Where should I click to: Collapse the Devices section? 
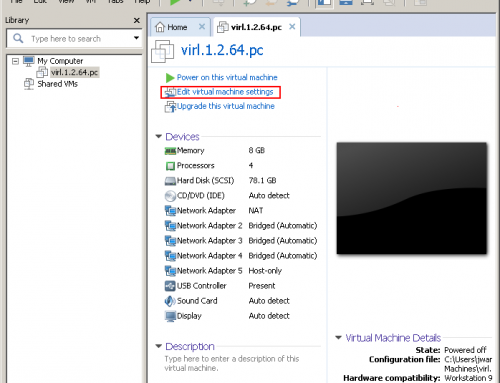pyautogui.click(x=159, y=136)
